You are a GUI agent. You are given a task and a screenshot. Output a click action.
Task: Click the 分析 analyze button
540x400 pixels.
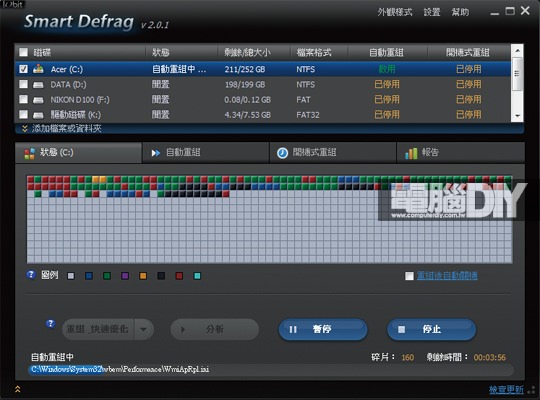(215, 329)
